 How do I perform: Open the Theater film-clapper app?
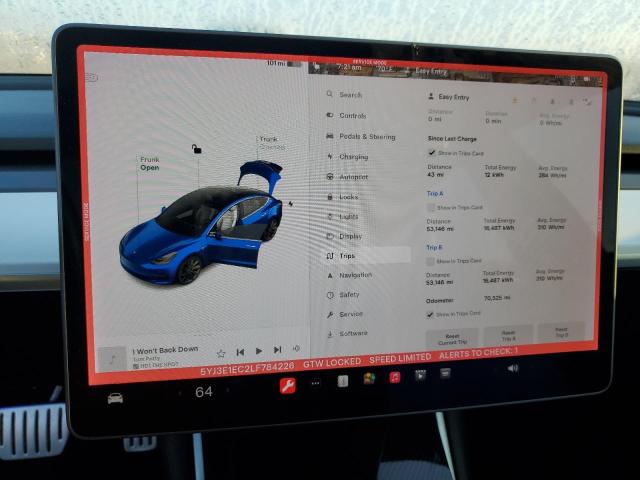[420, 375]
